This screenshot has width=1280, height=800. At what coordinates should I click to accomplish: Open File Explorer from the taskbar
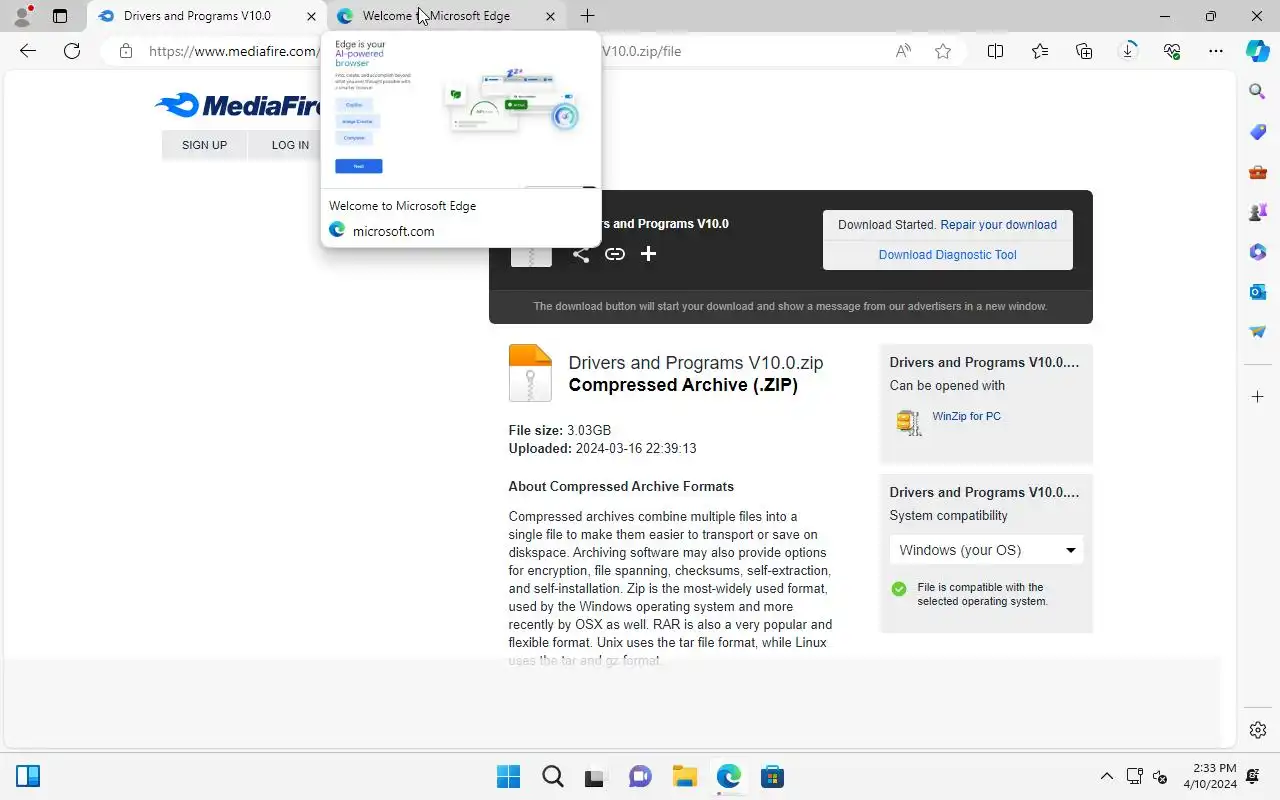pyautogui.click(x=684, y=777)
